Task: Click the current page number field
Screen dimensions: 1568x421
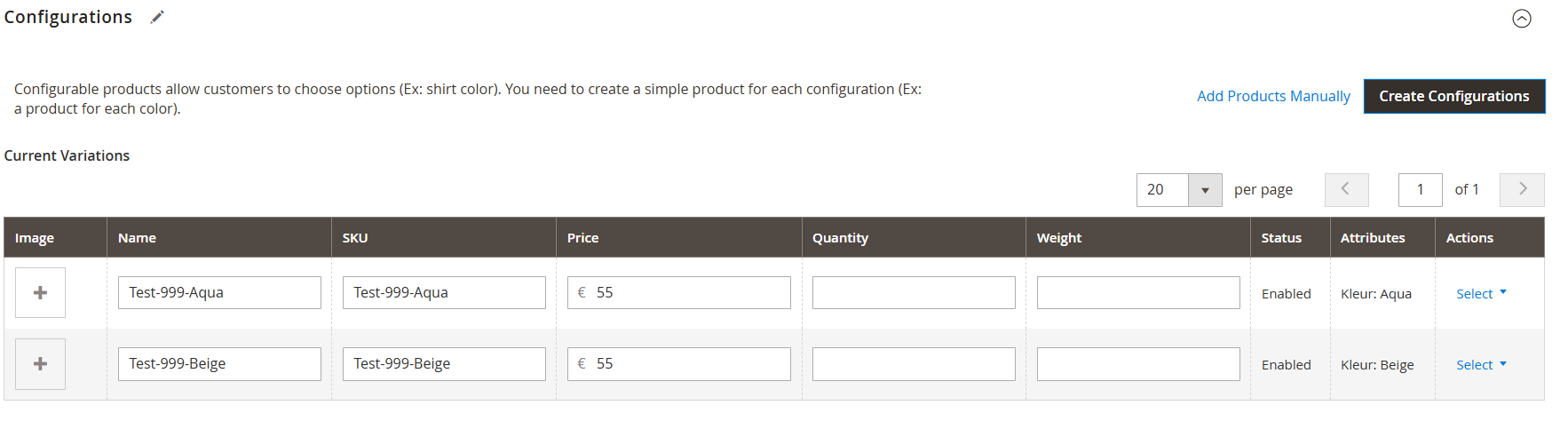Action: coord(1420,189)
